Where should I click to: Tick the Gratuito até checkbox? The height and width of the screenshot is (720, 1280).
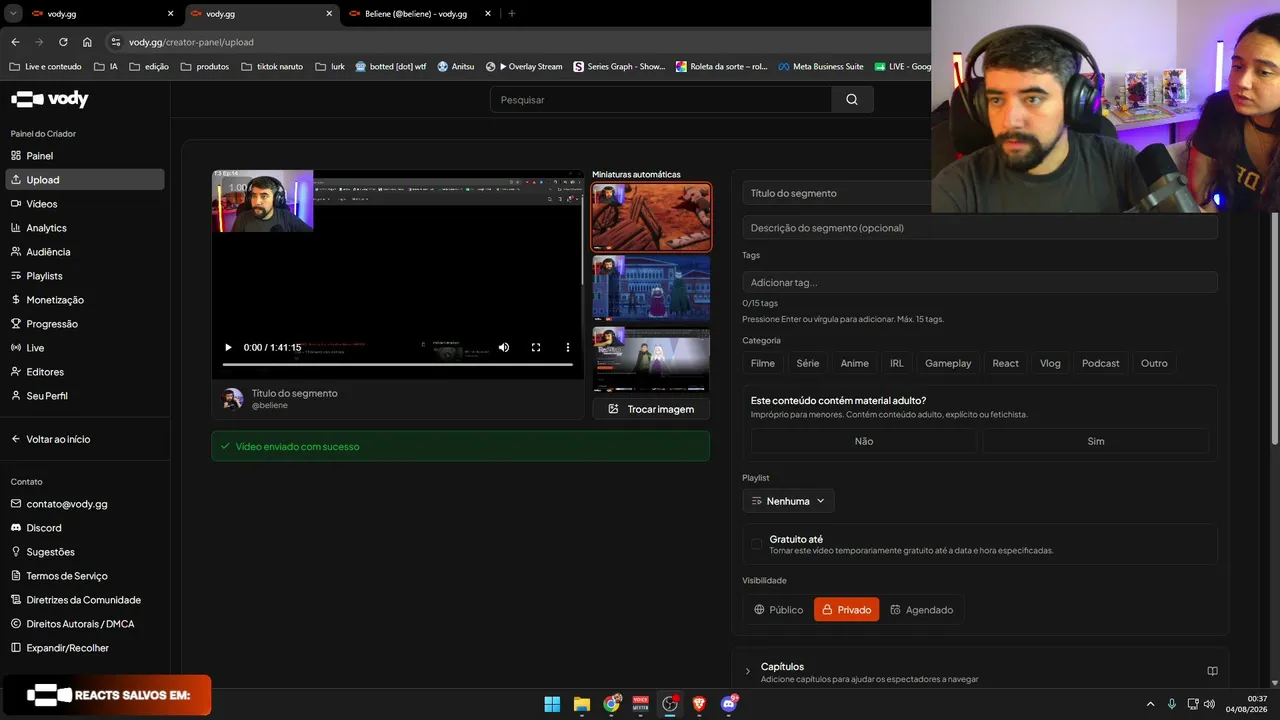click(757, 544)
